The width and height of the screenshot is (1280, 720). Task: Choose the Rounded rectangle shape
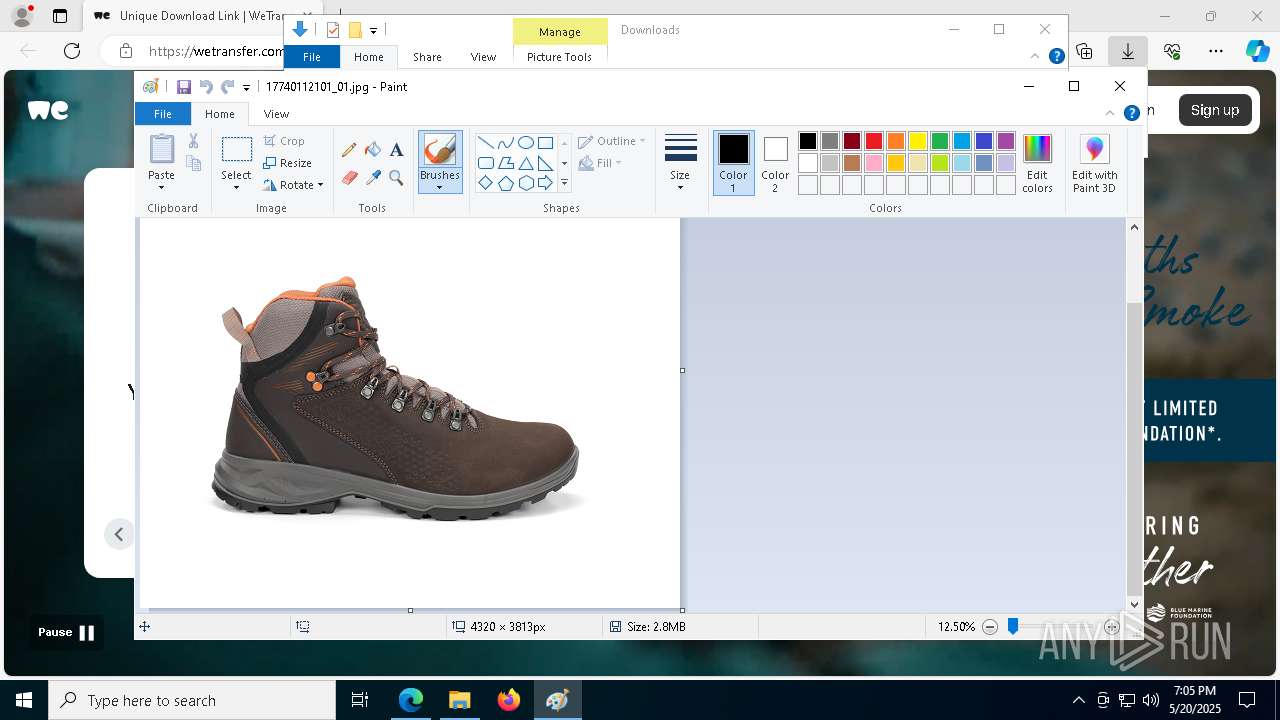pyautogui.click(x=485, y=163)
